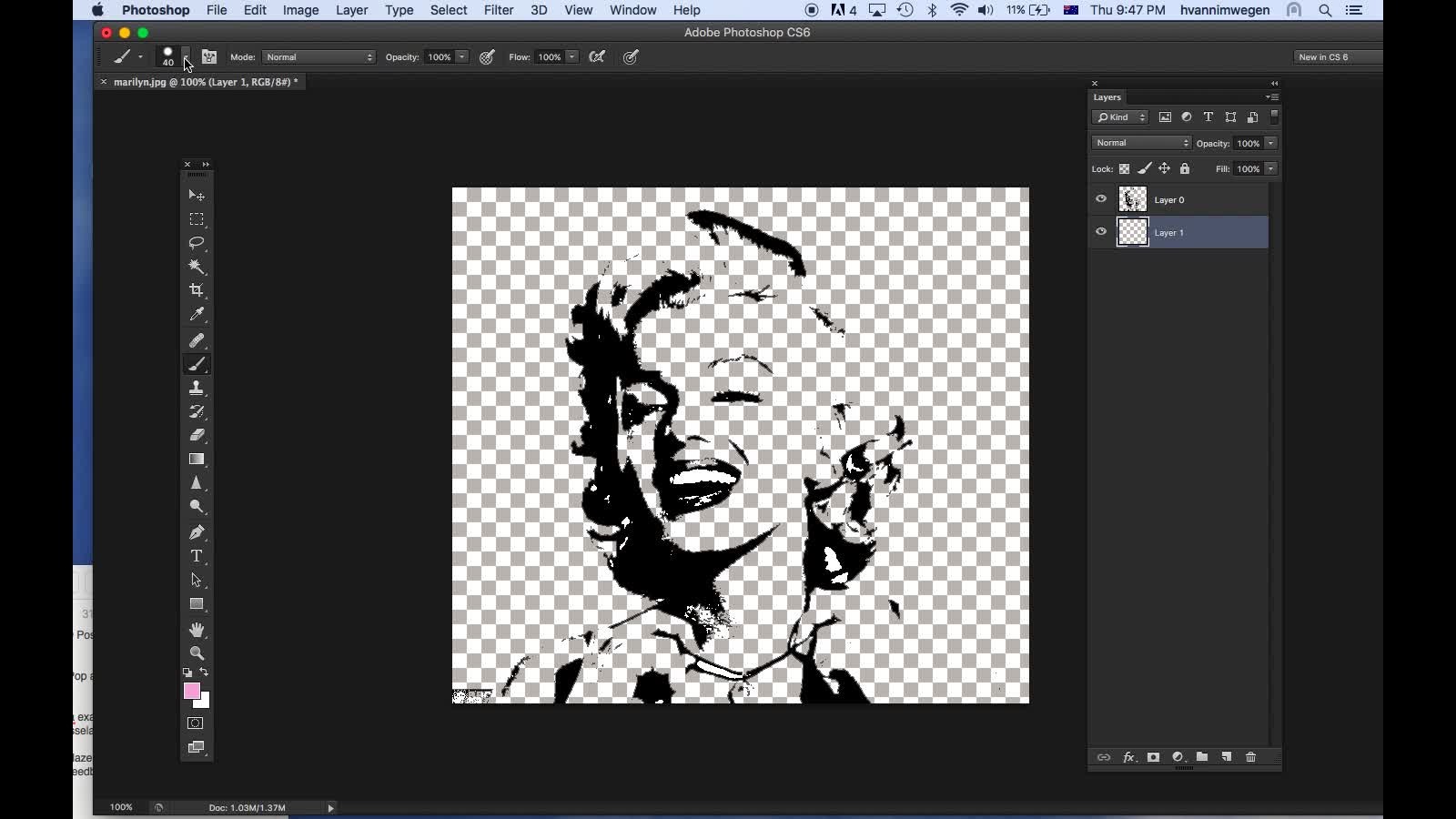Select the Healing Brush tool
This screenshot has height=819, width=1456.
coord(197,340)
